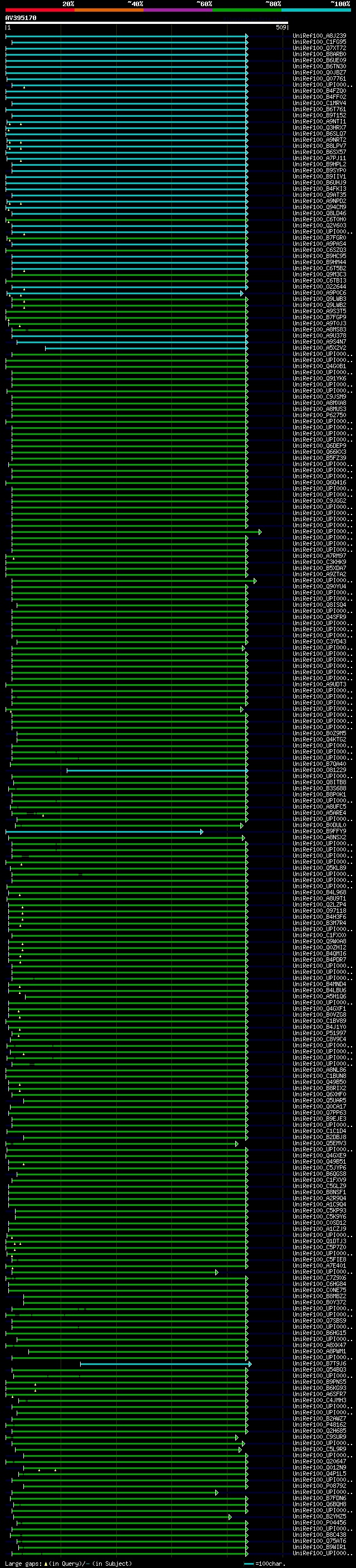The image size is (356, 1568).
Task: Select the UniRef100_Q7XT72 label
Action: (319, 48)
